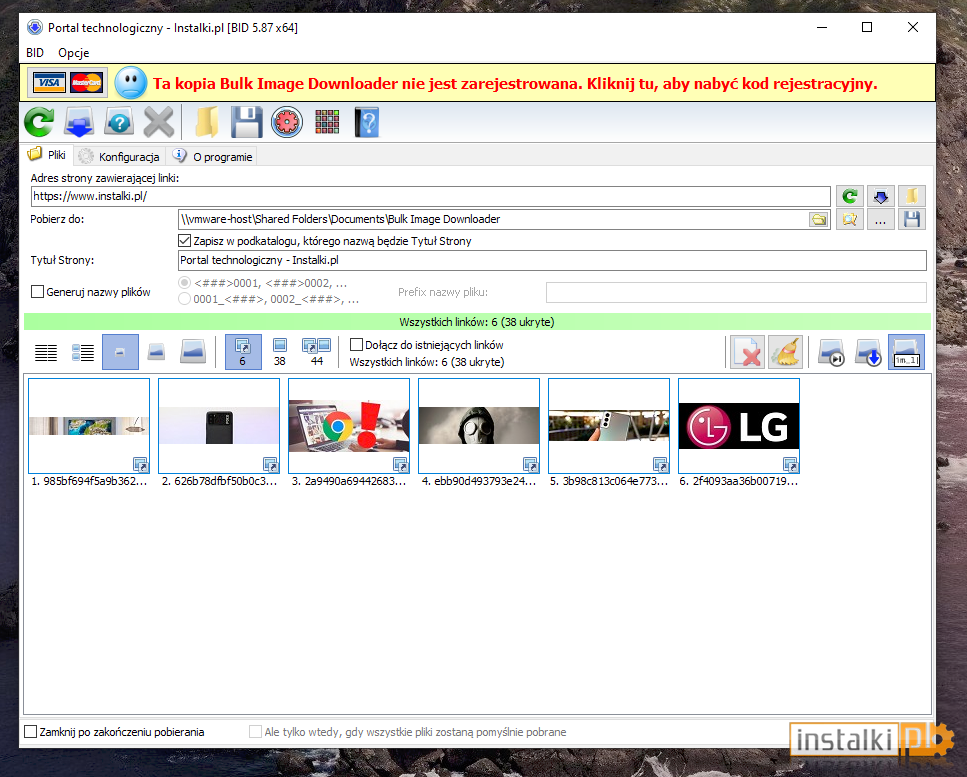Click filename 3. 2a9490a69442683...
Viewport: 967px width, 777px height.
(349, 482)
